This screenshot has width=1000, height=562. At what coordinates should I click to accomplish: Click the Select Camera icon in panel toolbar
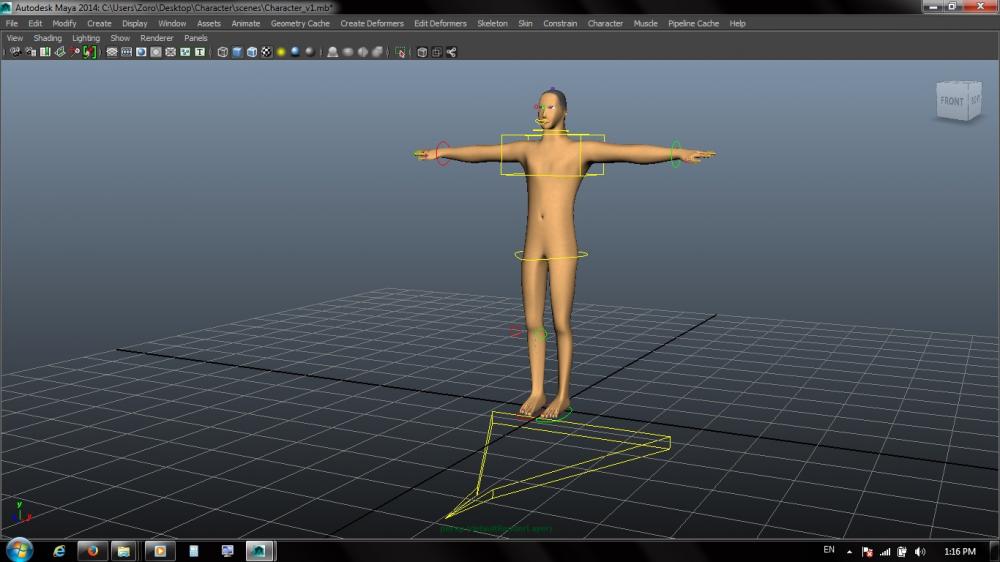coord(15,52)
